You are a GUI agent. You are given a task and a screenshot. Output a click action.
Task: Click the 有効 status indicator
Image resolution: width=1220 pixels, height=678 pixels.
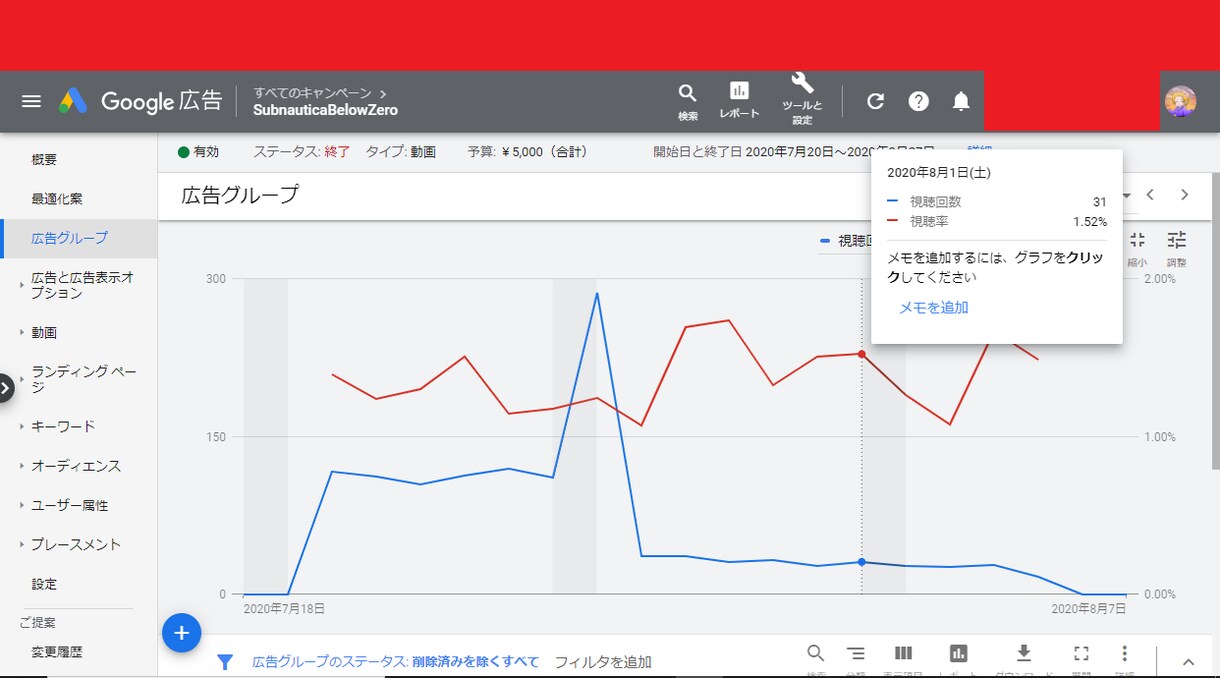click(198, 152)
